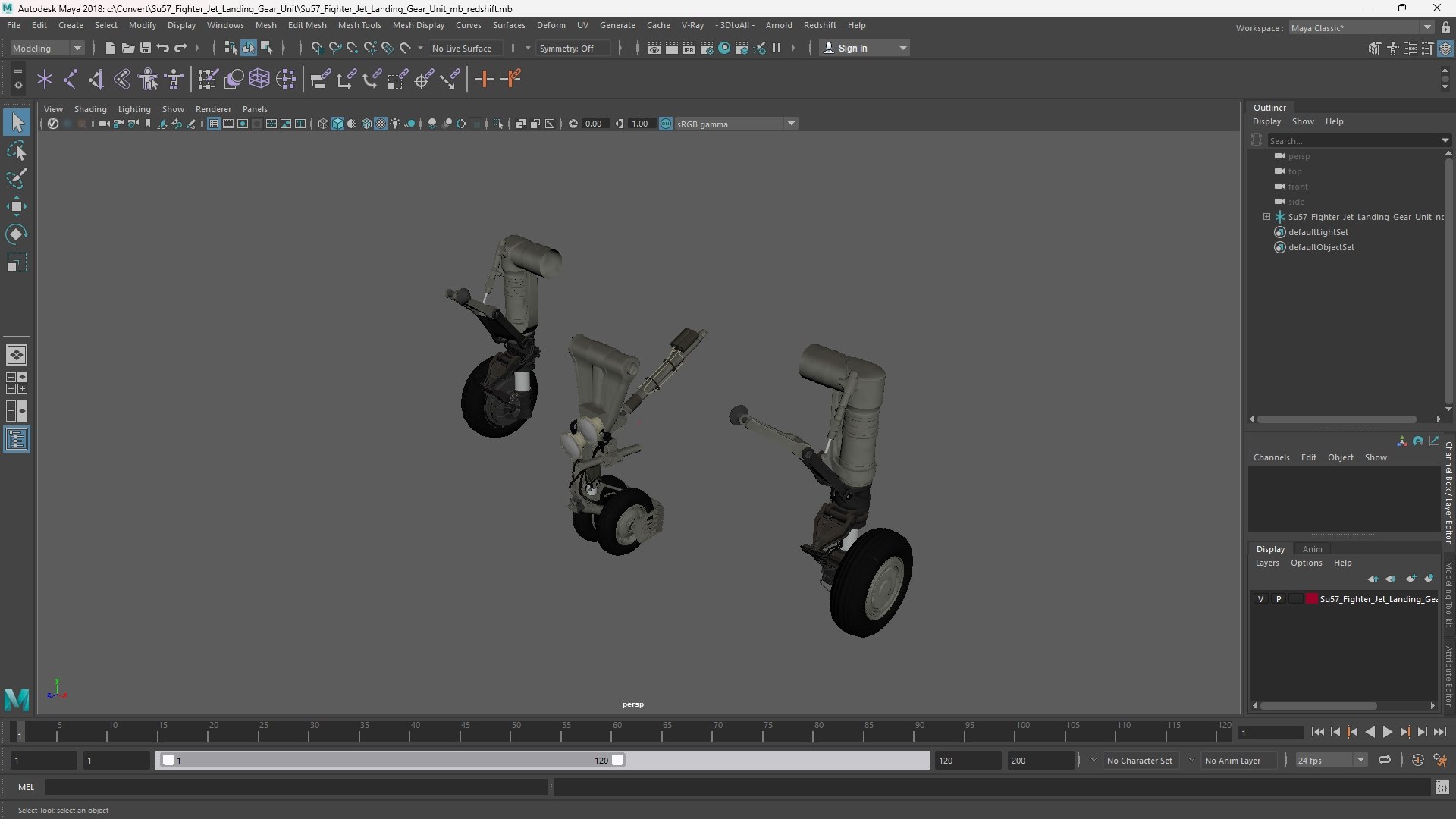
Task: Activate the Paint selection tool
Action: [x=17, y=178]
